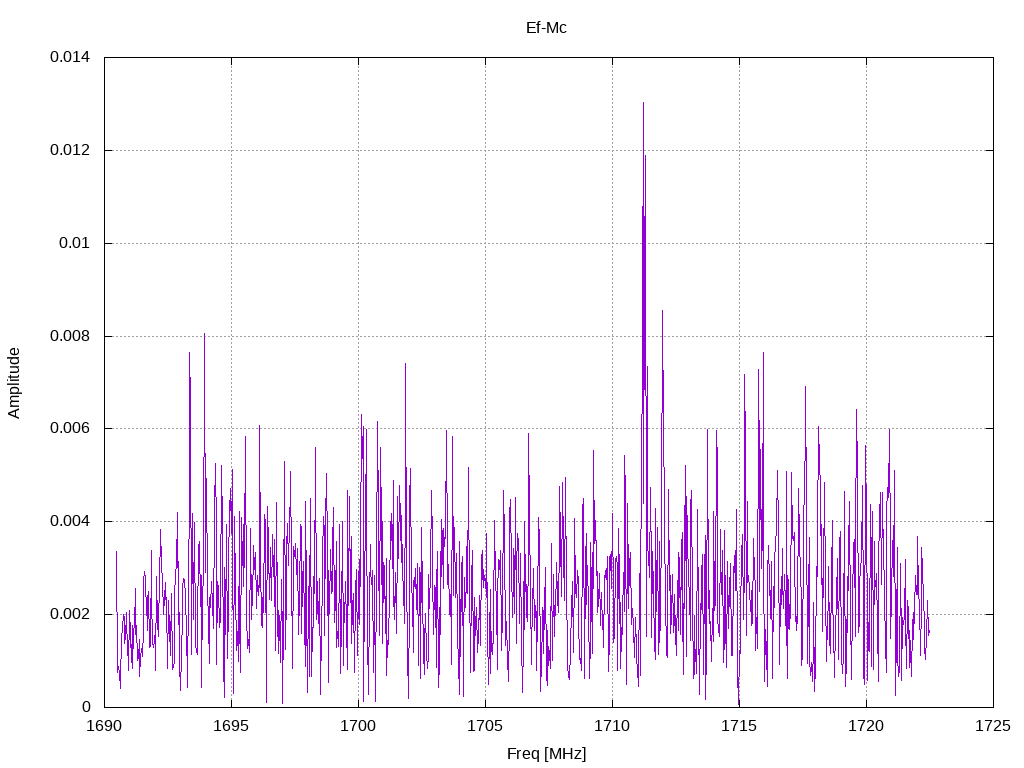Click the y-axis value 0.008

(70, 336)
